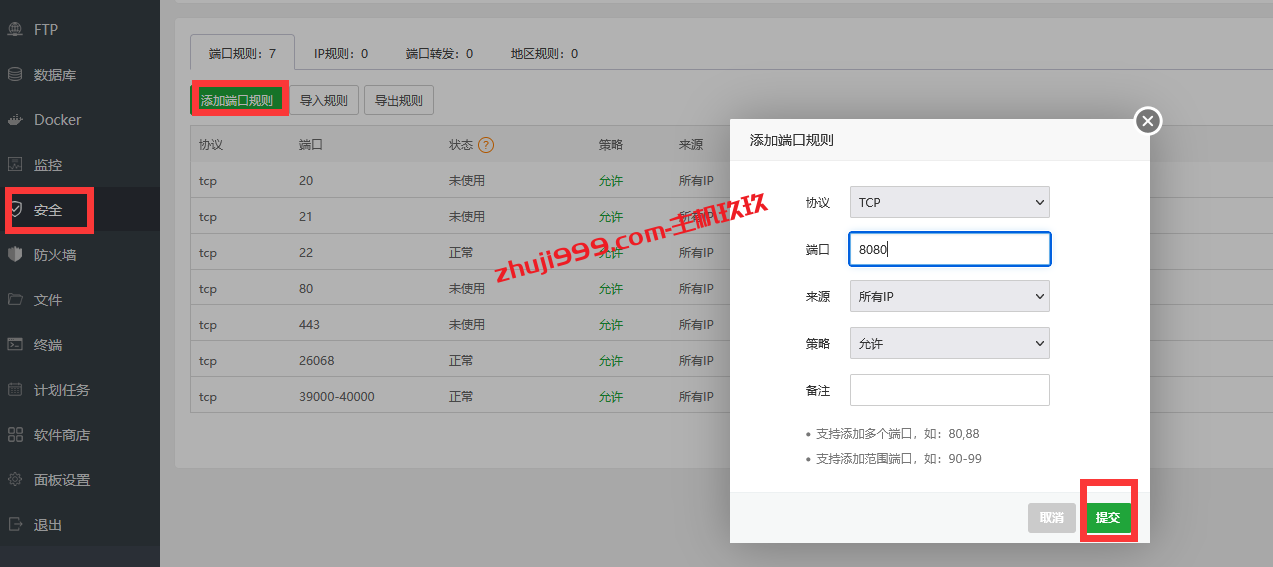The height and width of the screenshot is (567, 1273).
Task: Select the port 20 cell
Action: [306, 180]
